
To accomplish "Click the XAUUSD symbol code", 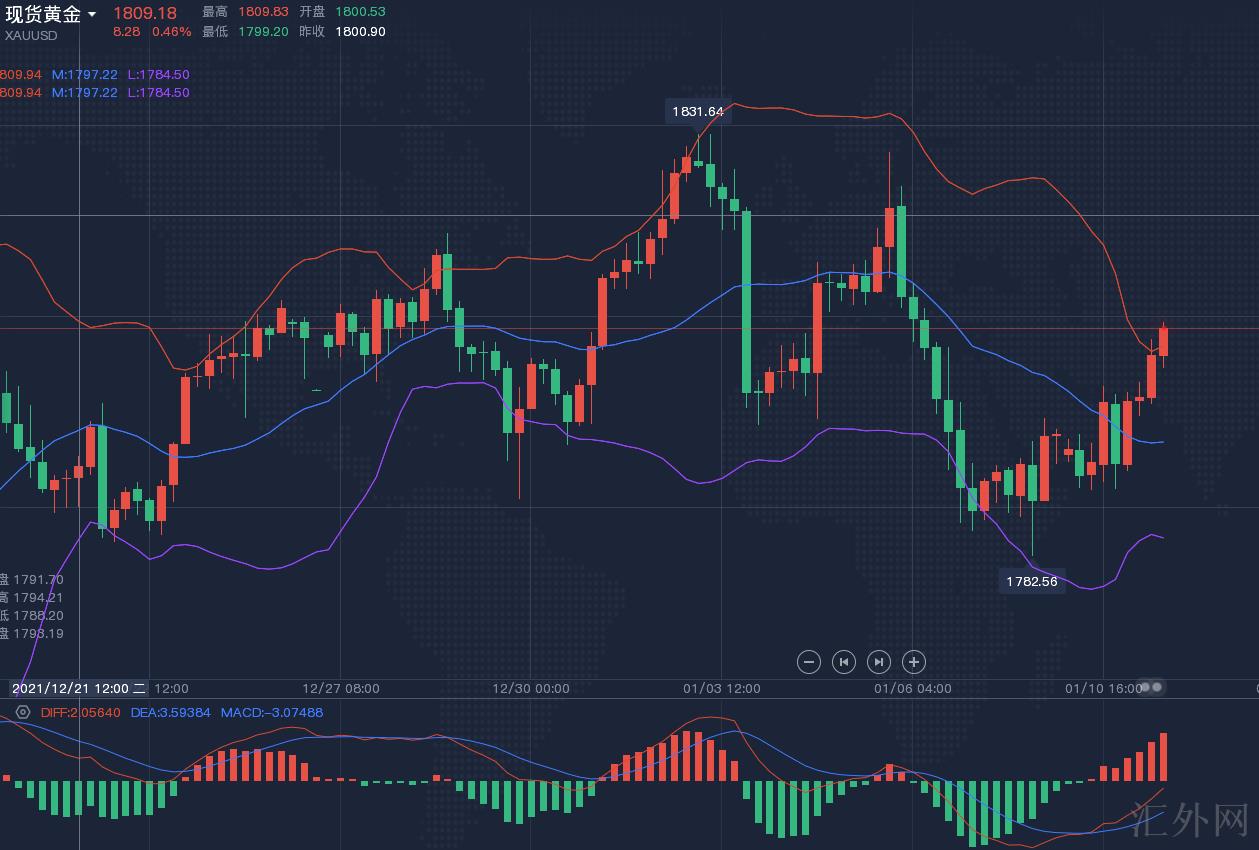I will click(x=31, y=36).
